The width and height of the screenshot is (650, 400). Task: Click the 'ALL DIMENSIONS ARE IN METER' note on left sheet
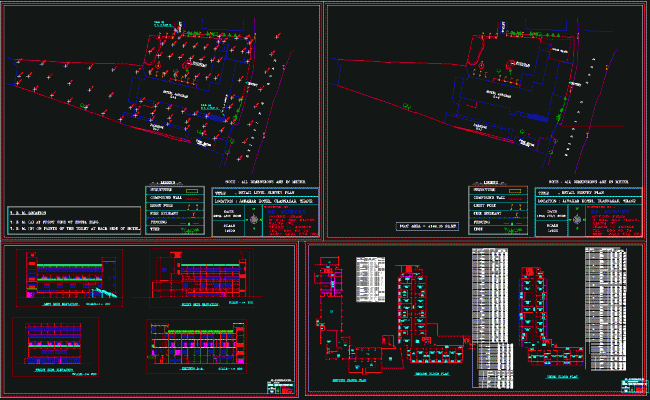(265, 182)
